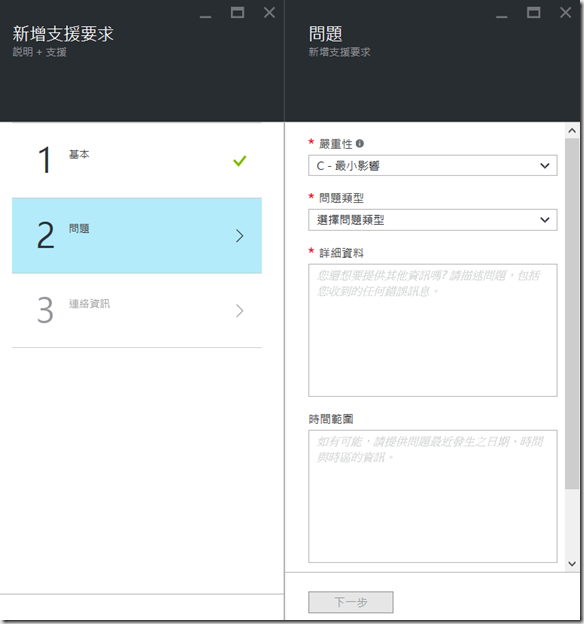This screenshot has width=584, height=624.
Task: Click the info icon next to 嚴重性
Action: 359,144
